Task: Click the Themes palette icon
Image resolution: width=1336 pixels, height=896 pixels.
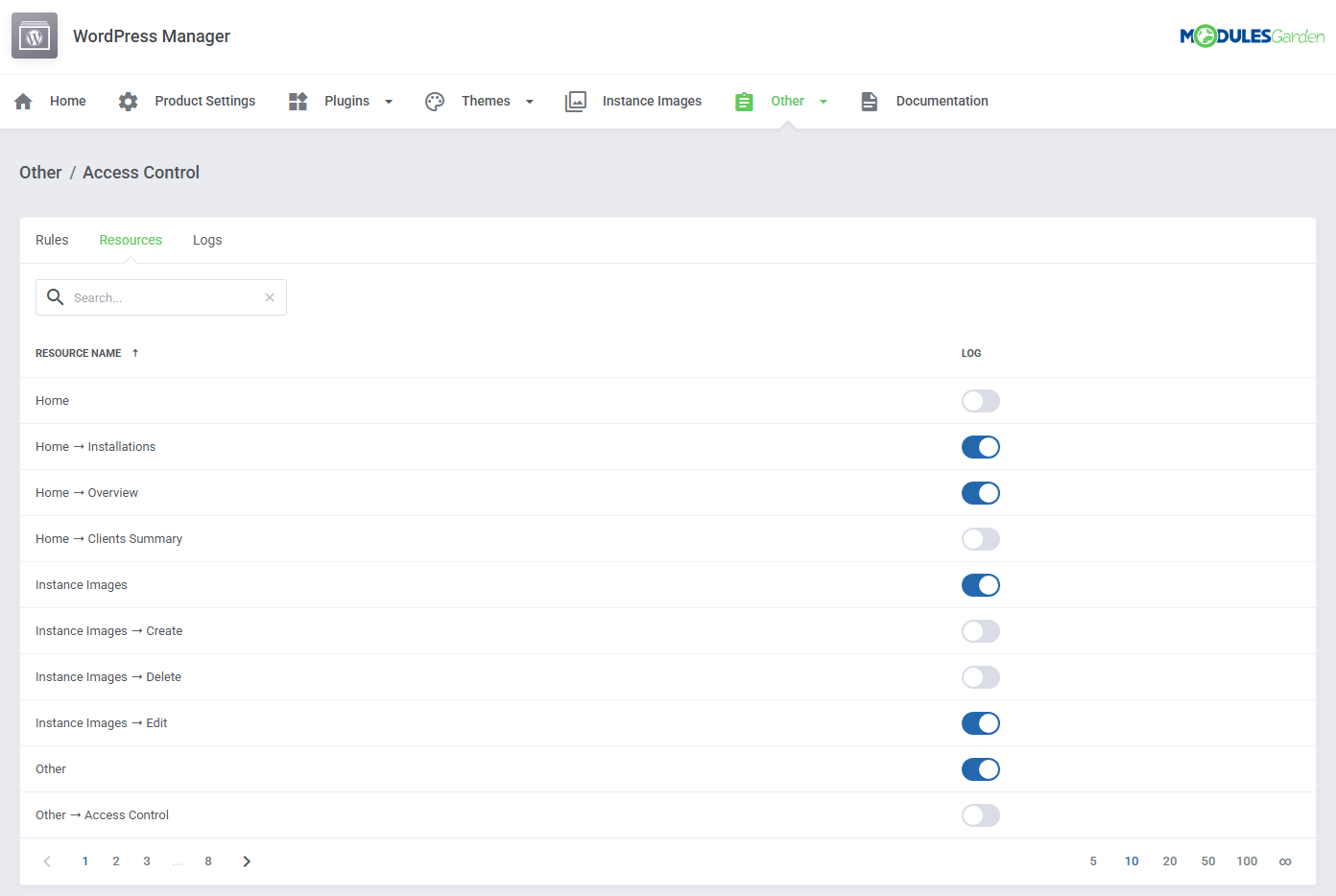Action: tap(435, 101)
